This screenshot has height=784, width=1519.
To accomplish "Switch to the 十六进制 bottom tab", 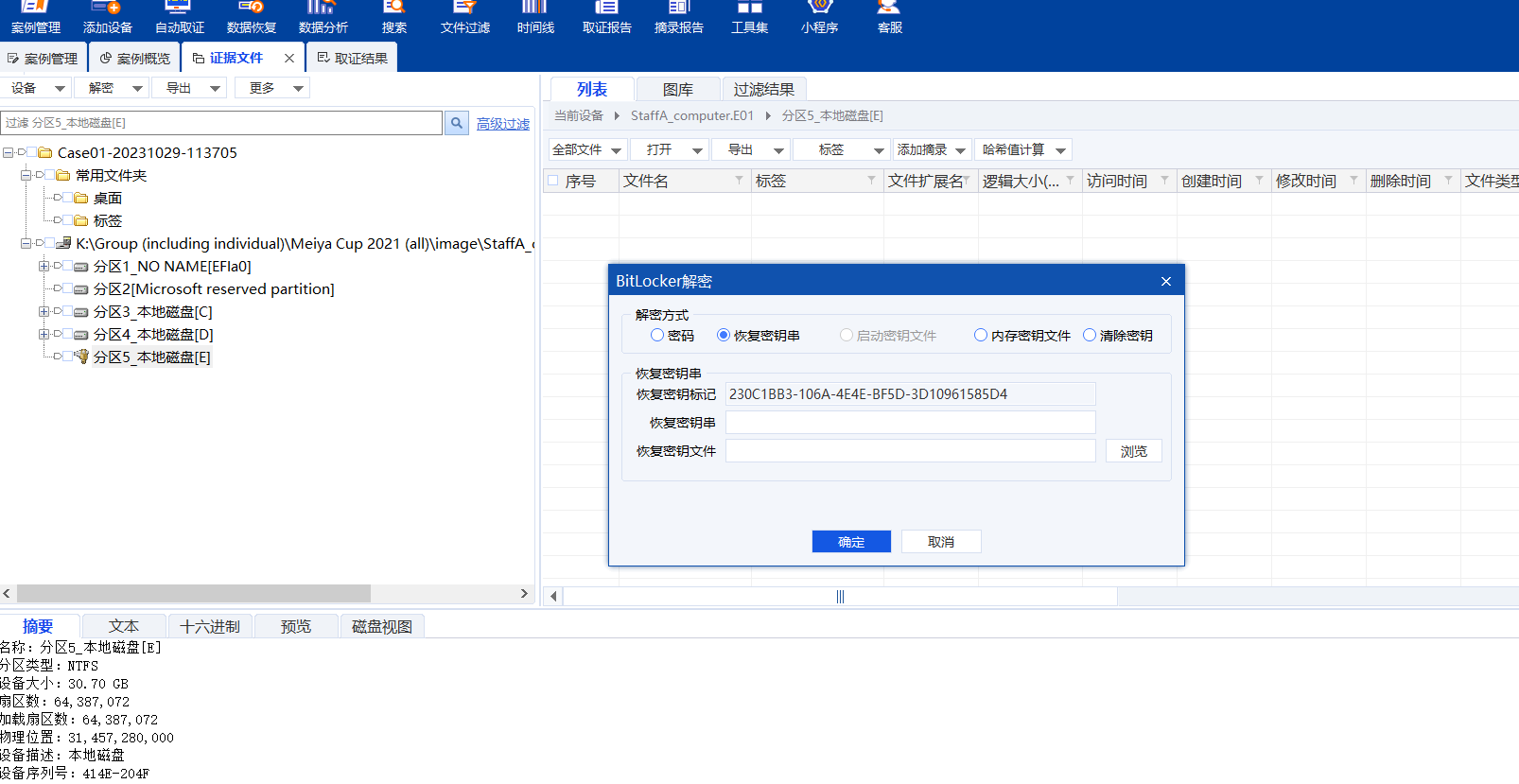I will point(210,626).
